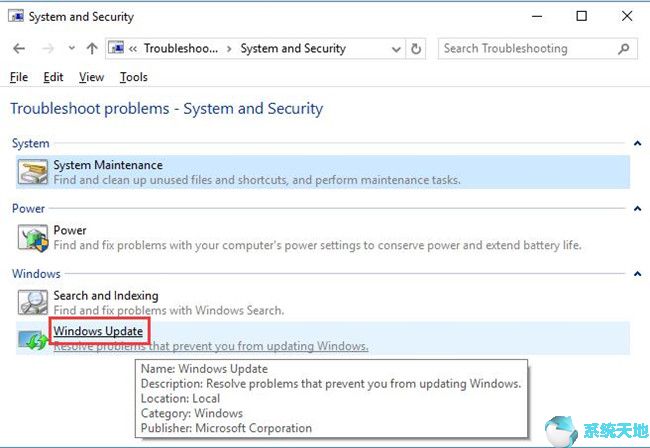Viewport: 650px width, 448px height.
Task: Open the System Maintenance troubleshooter link
Action: click(x=108, y=165)
